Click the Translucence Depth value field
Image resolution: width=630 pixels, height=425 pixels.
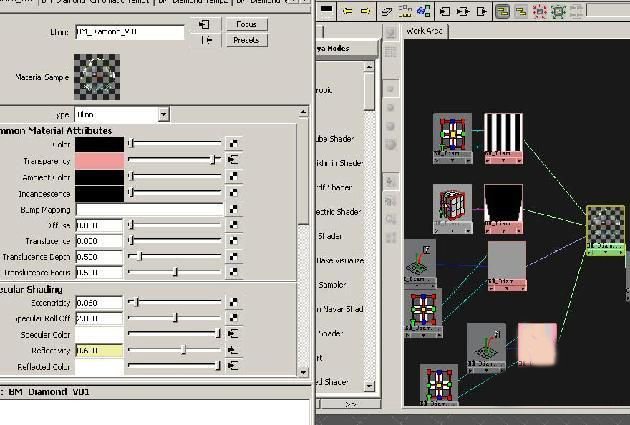tap(99, 257)
